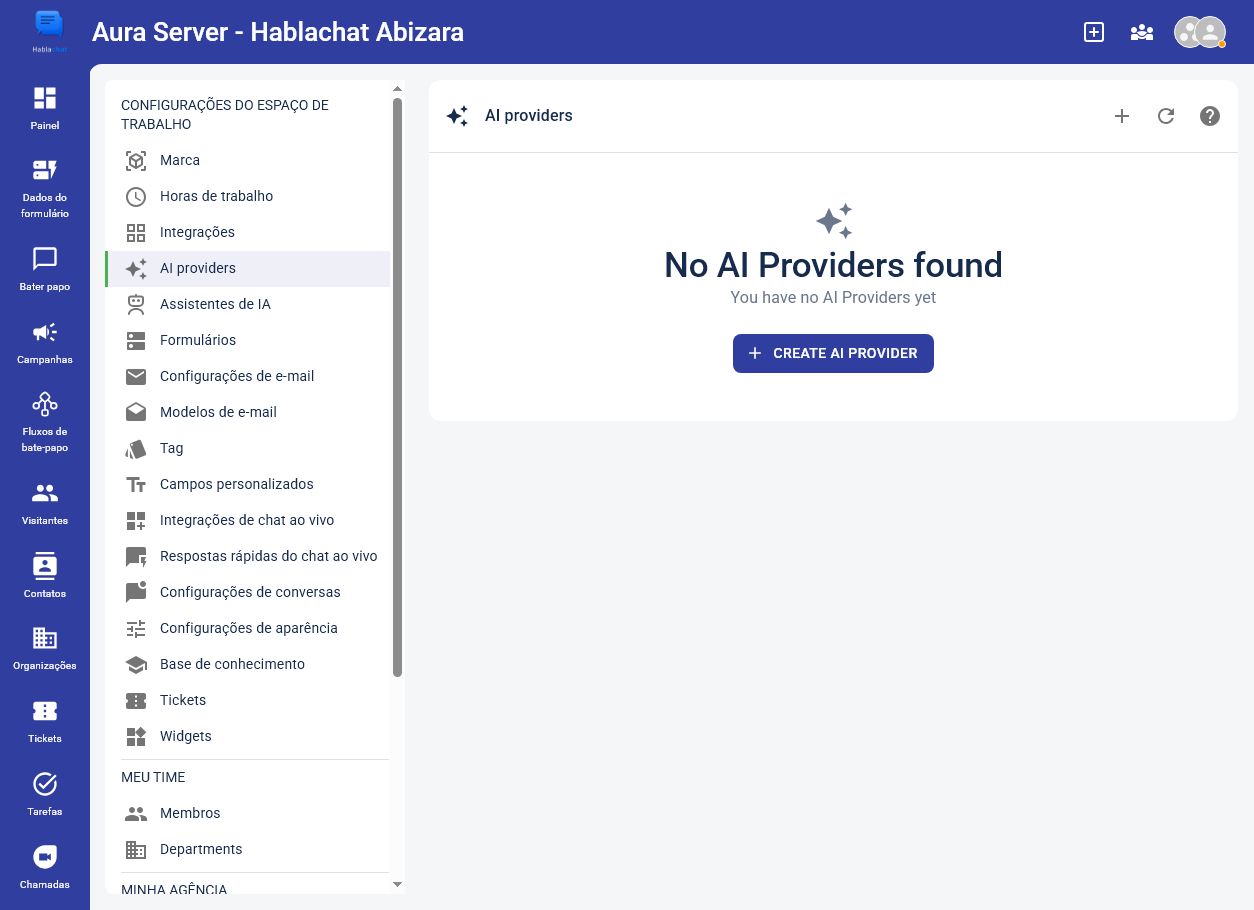Click the settings list scroll up arrow
This screenshot has height=910, width=1254.
click(397, 89)
